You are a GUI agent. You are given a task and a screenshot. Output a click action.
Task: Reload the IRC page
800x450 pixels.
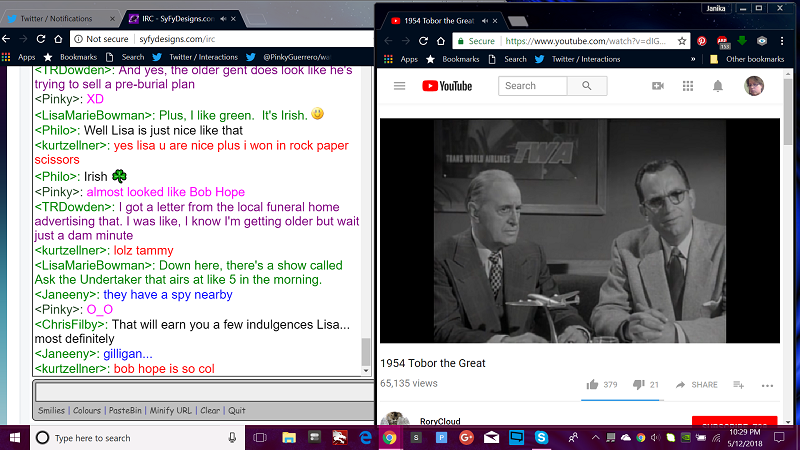[x=41, y=39]
